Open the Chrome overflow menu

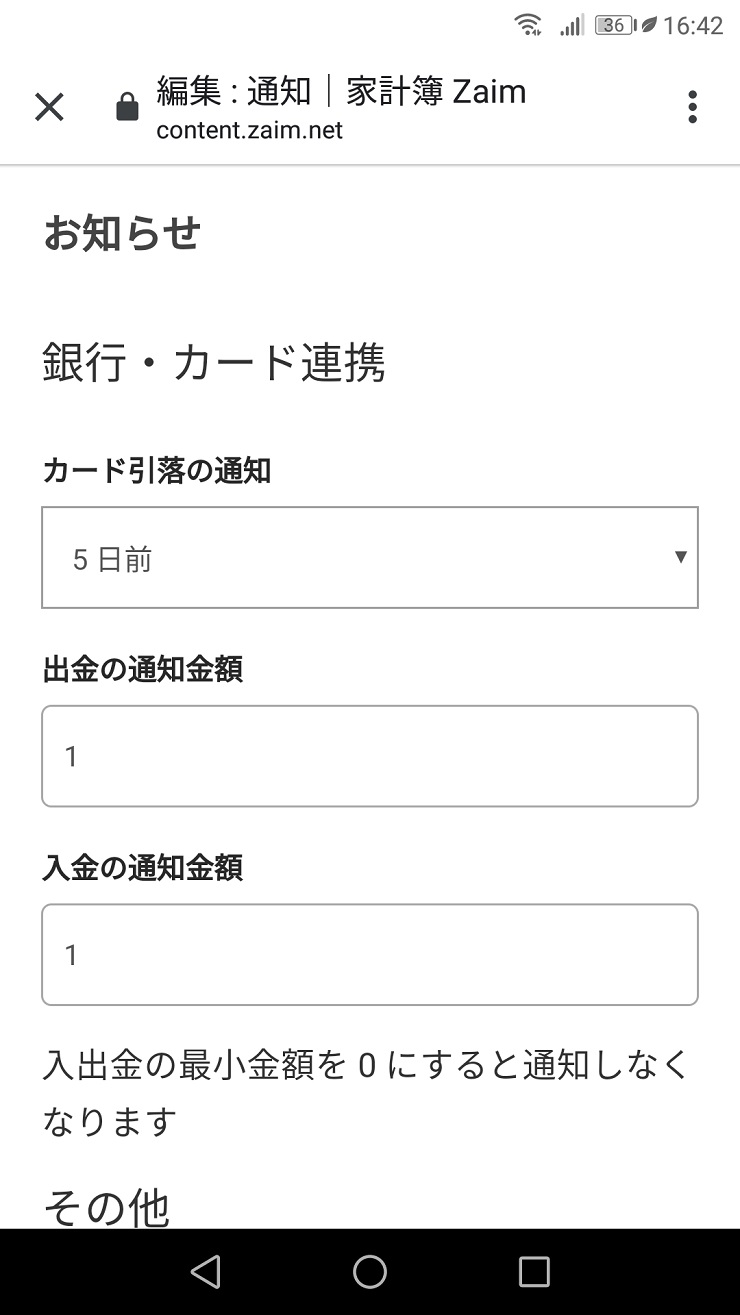692,107
